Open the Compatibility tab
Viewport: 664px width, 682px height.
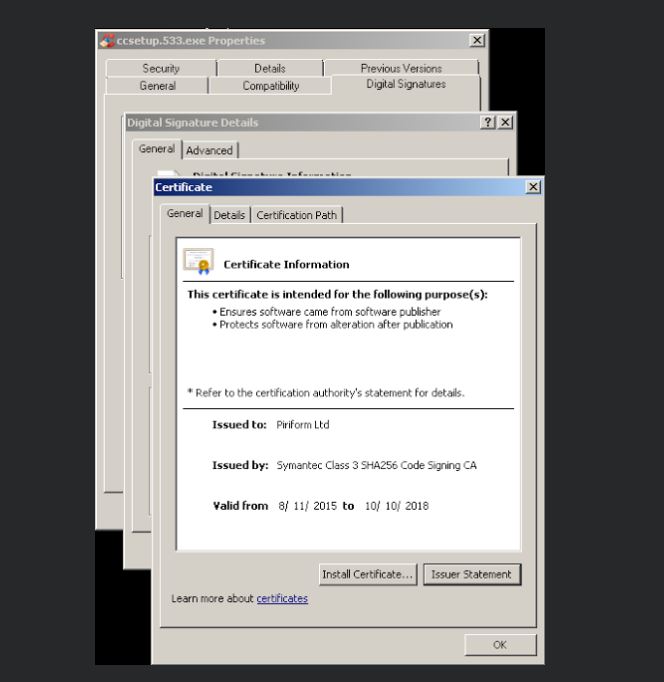(x=270, y=86)
